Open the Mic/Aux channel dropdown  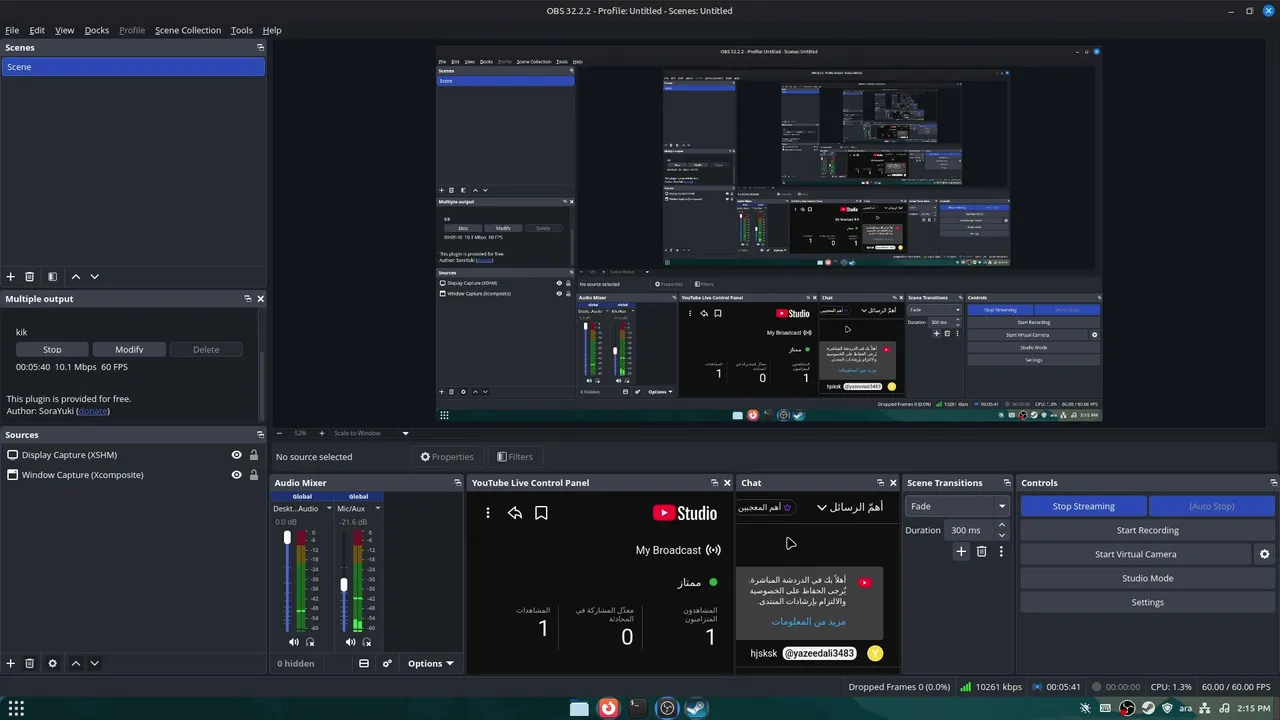click(377, 508)
